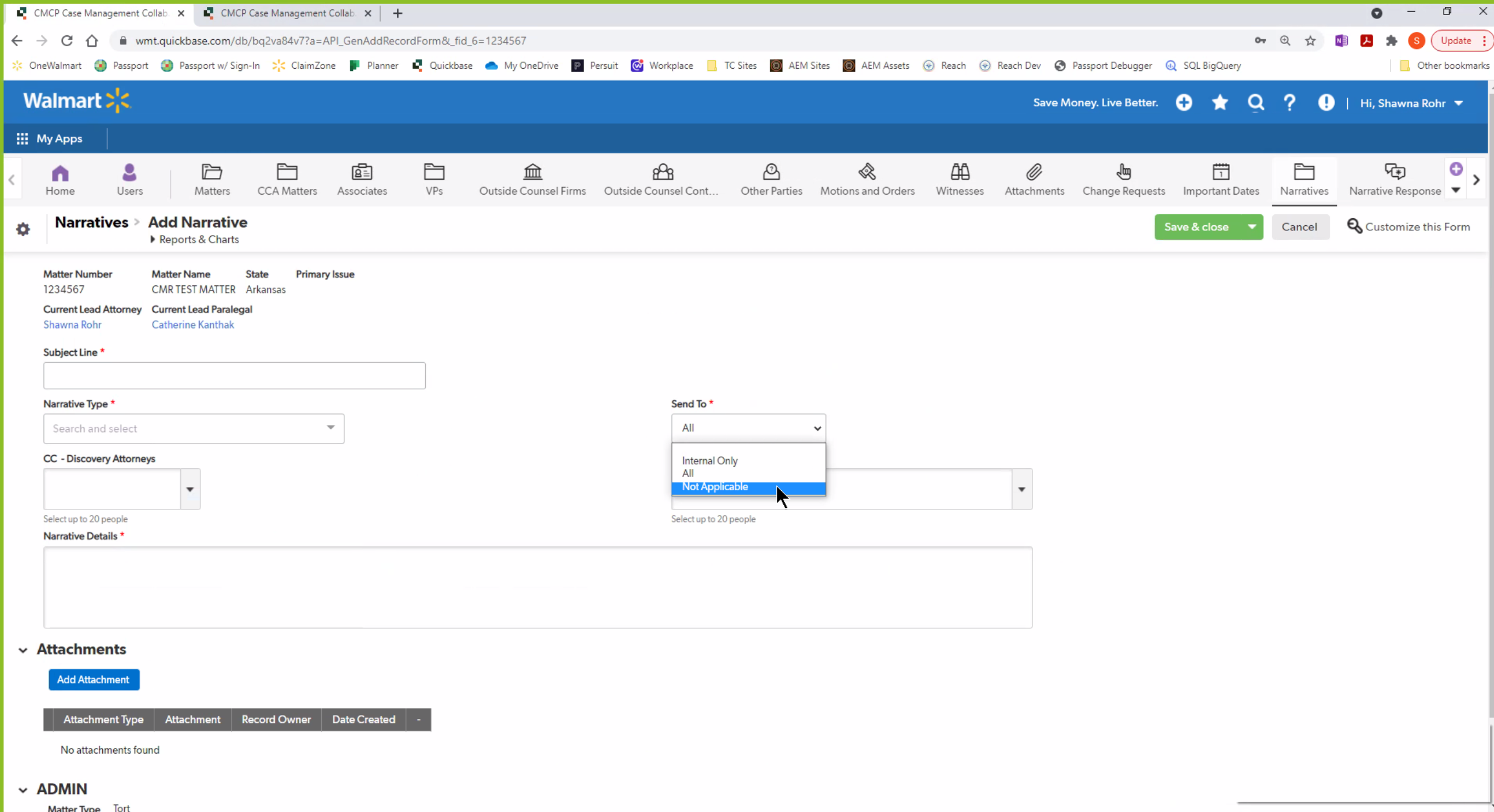This screenshot has height=812, width=1494.
Task: Click the Add Attachment button
Action: 94,679
